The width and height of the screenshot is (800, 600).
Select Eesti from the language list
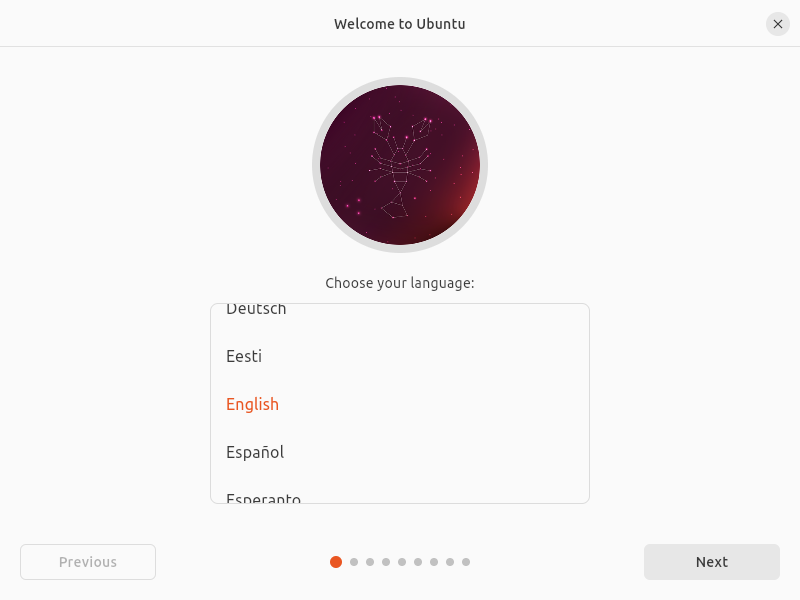pos(244,356)
